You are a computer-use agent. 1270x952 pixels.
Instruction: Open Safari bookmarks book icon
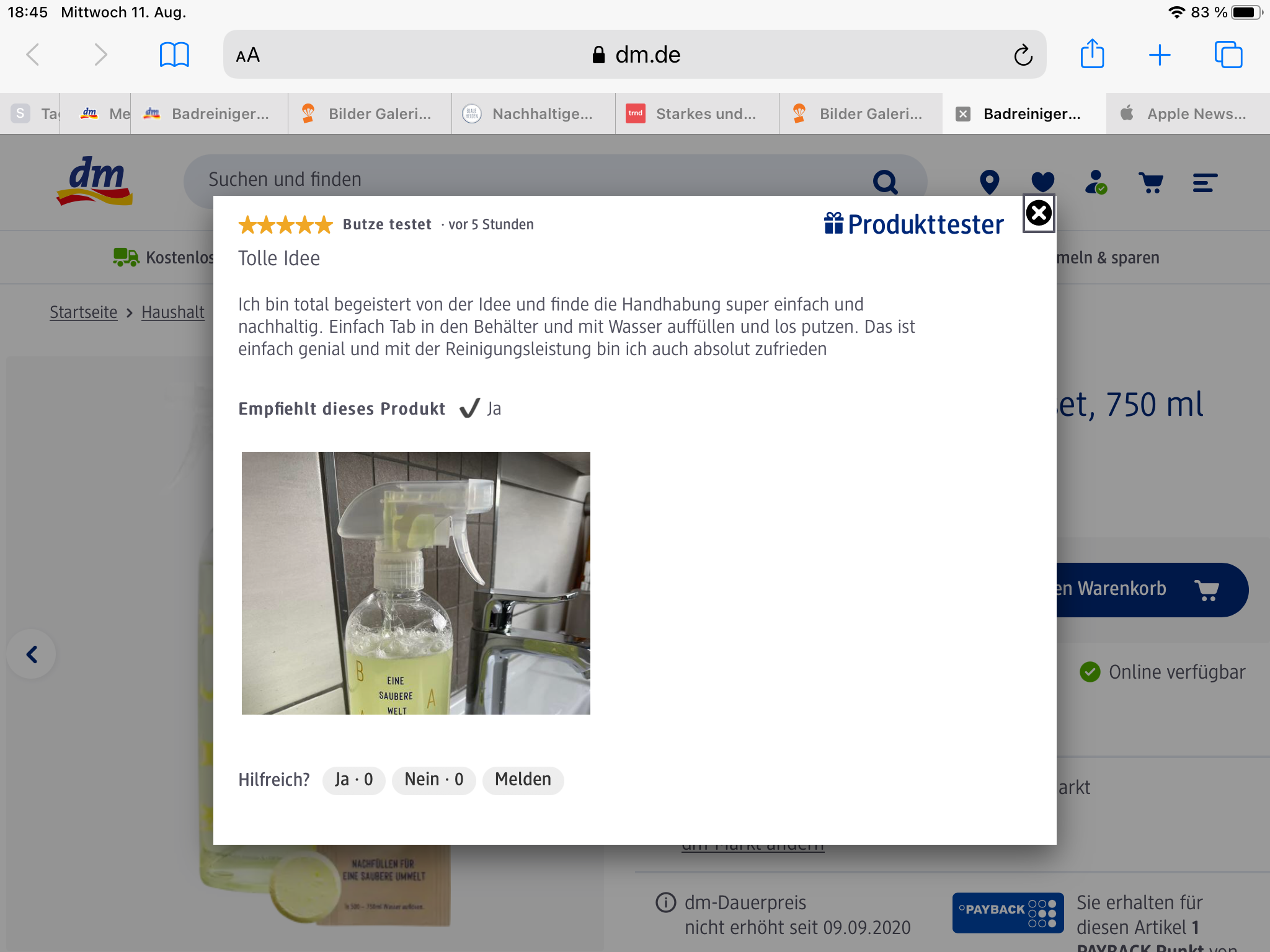point(174,55)
